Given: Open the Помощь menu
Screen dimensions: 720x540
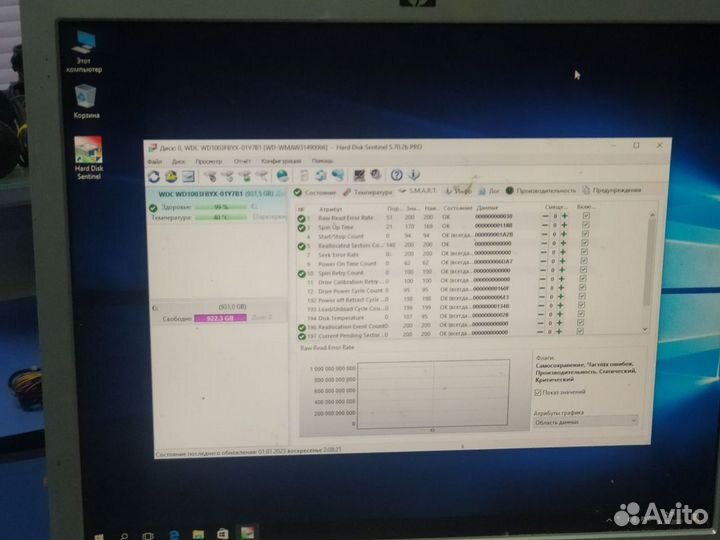Looking at the screenshot, I should (x=322, y=161).
